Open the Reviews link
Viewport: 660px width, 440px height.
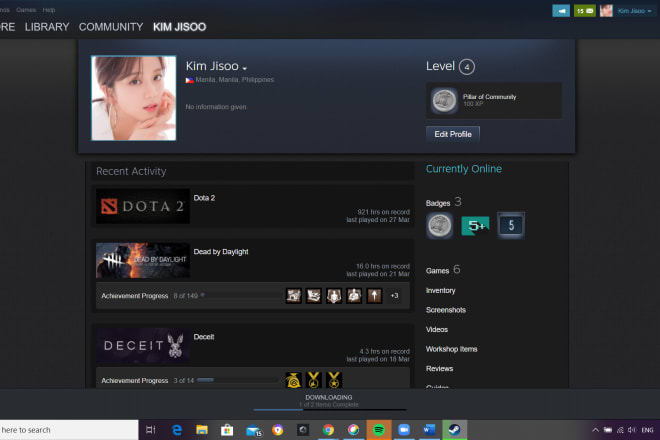[x=439, y=369]
